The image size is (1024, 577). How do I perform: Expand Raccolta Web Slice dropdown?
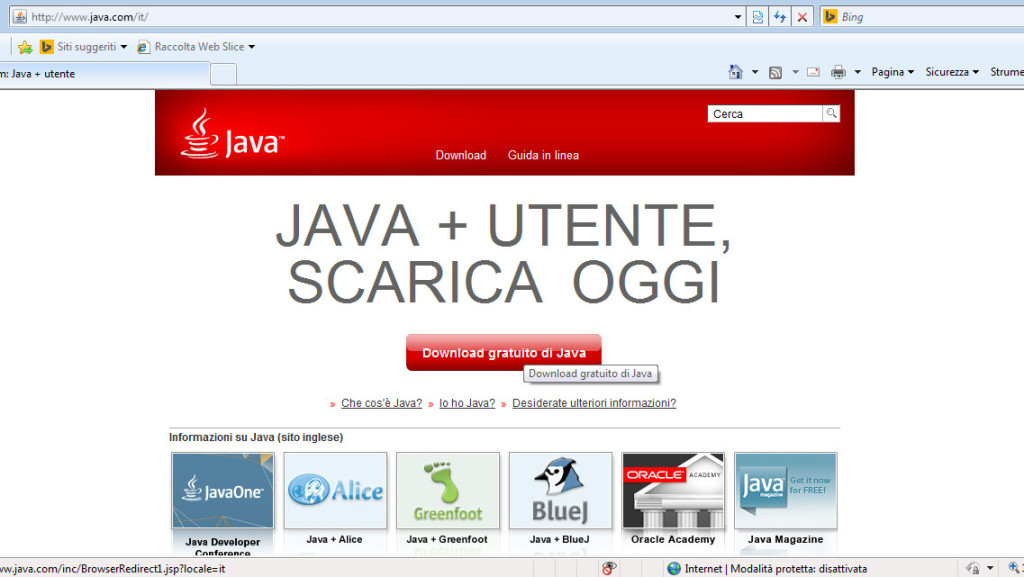click(x=251, y=47)
